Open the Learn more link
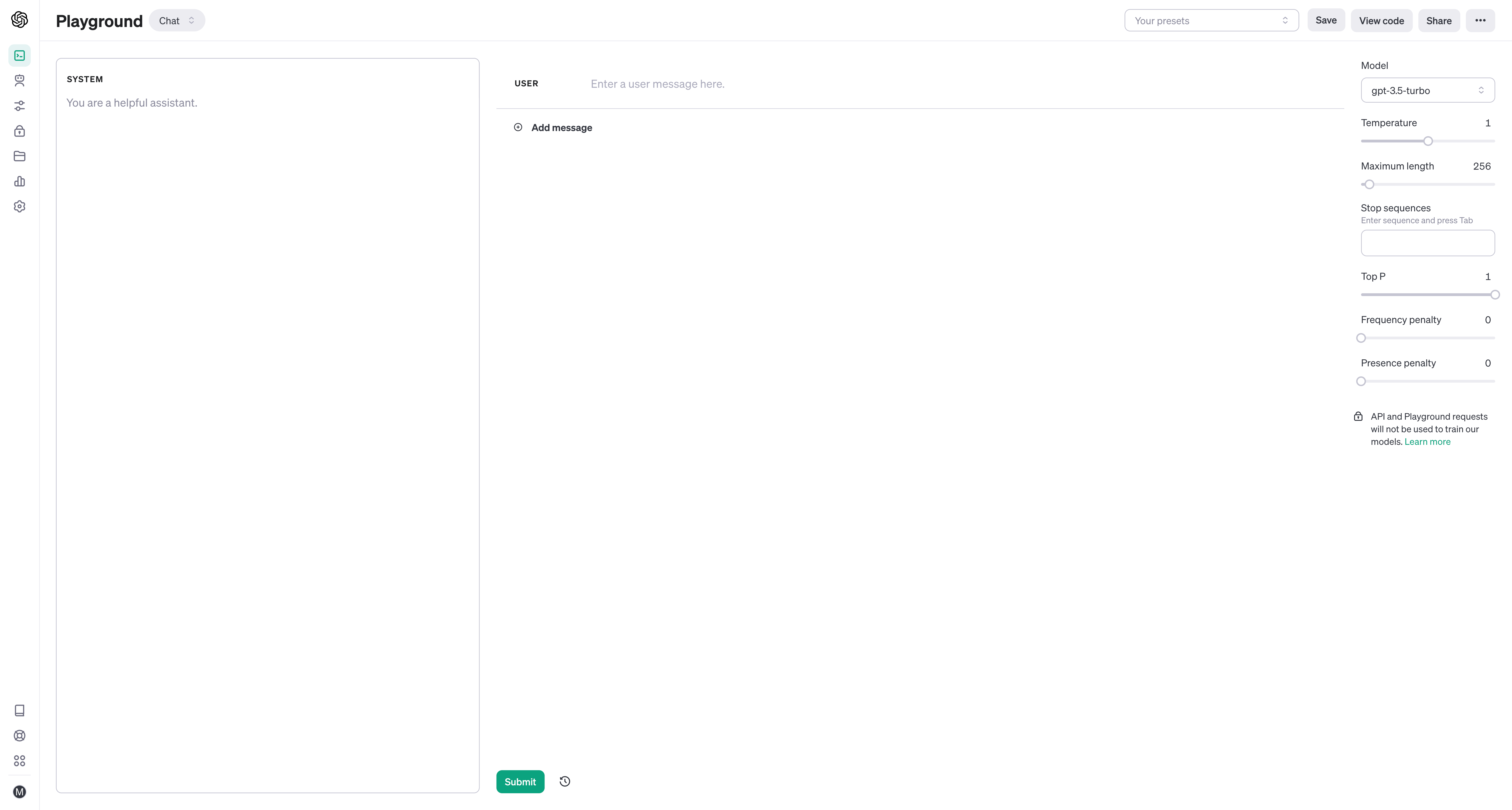Viewport: 1512px width, 810px height. (1427, 442)
